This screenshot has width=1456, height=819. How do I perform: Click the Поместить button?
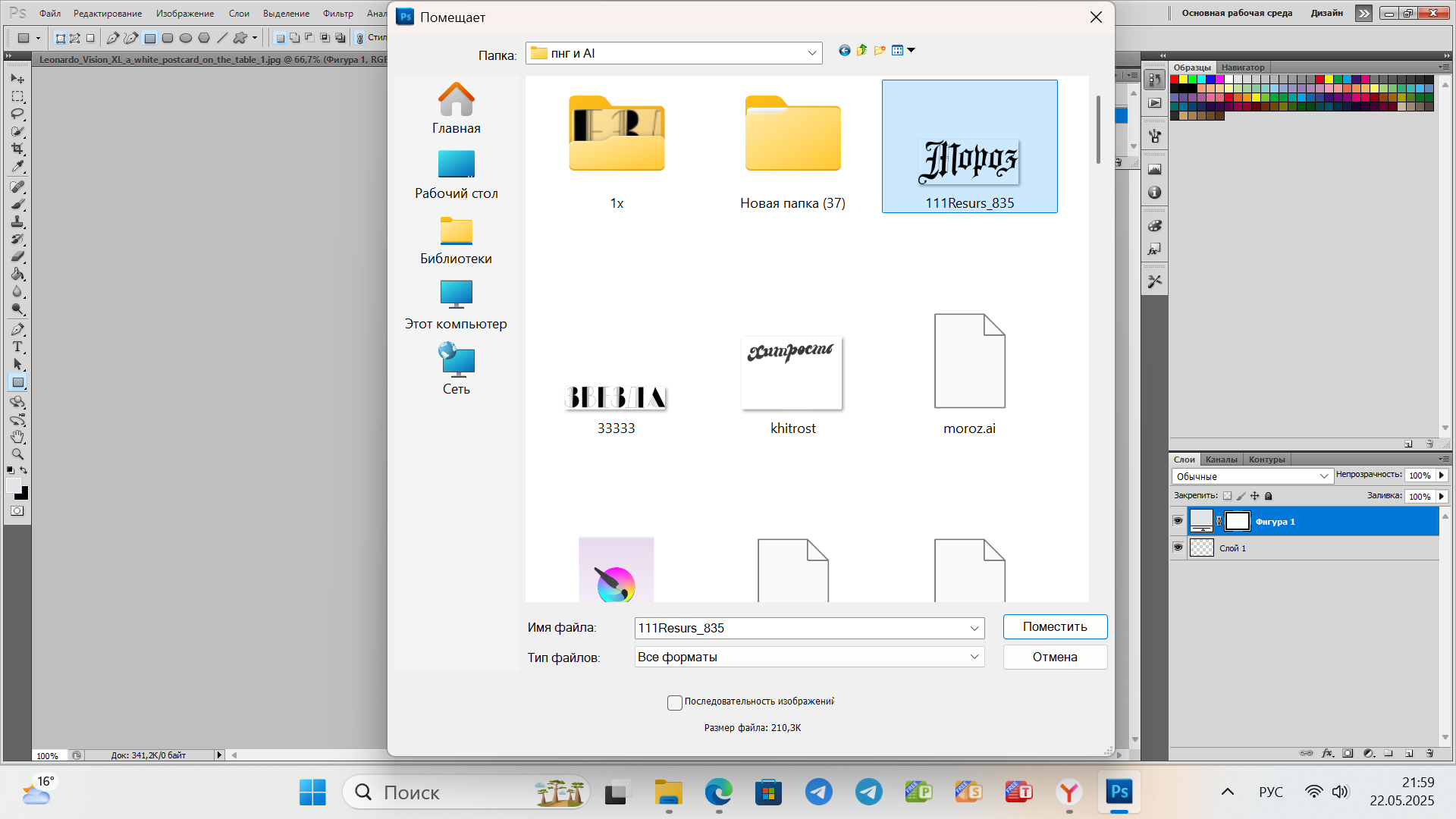(x=1055, y=626)
